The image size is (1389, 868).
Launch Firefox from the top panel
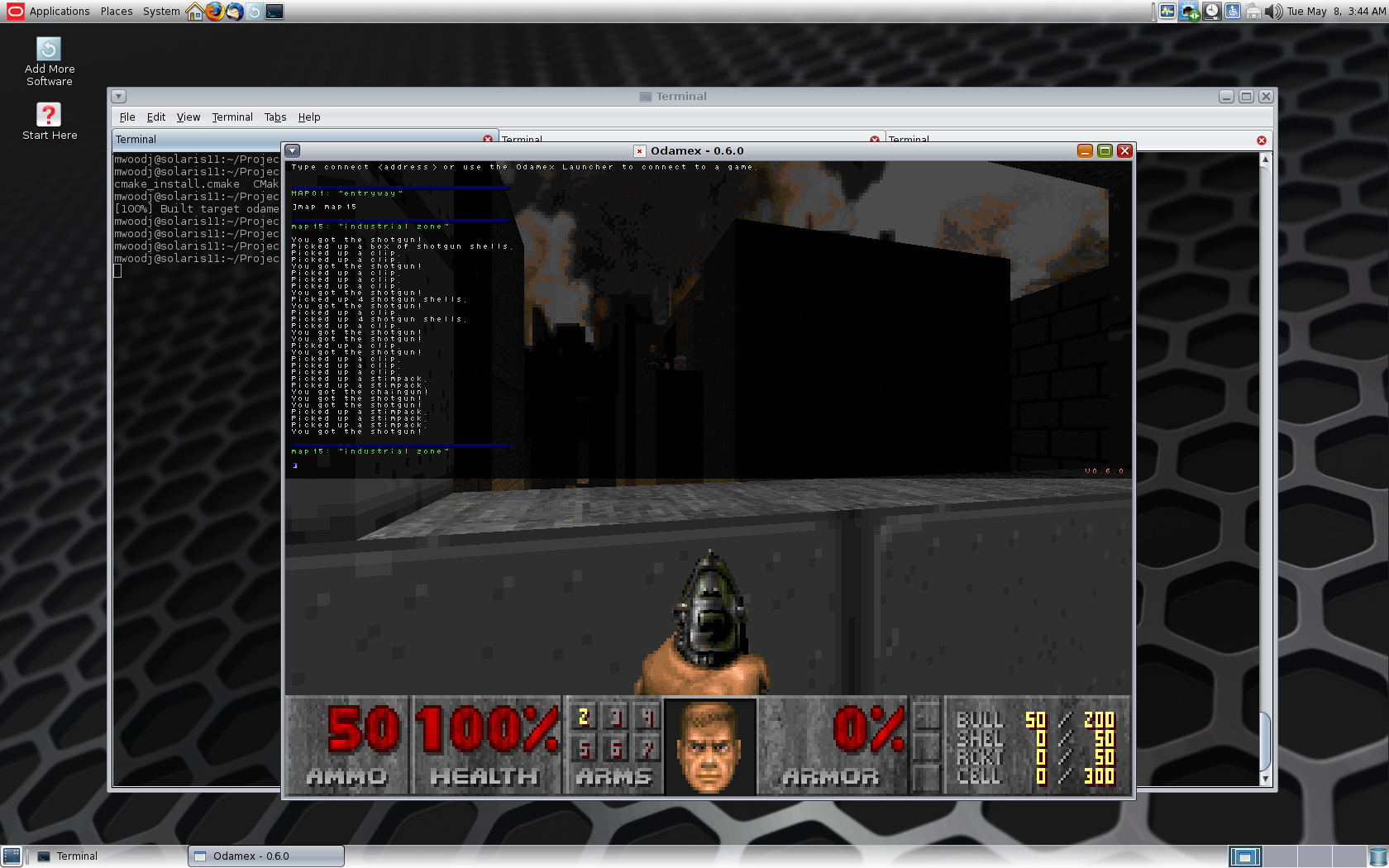point(215,11)
